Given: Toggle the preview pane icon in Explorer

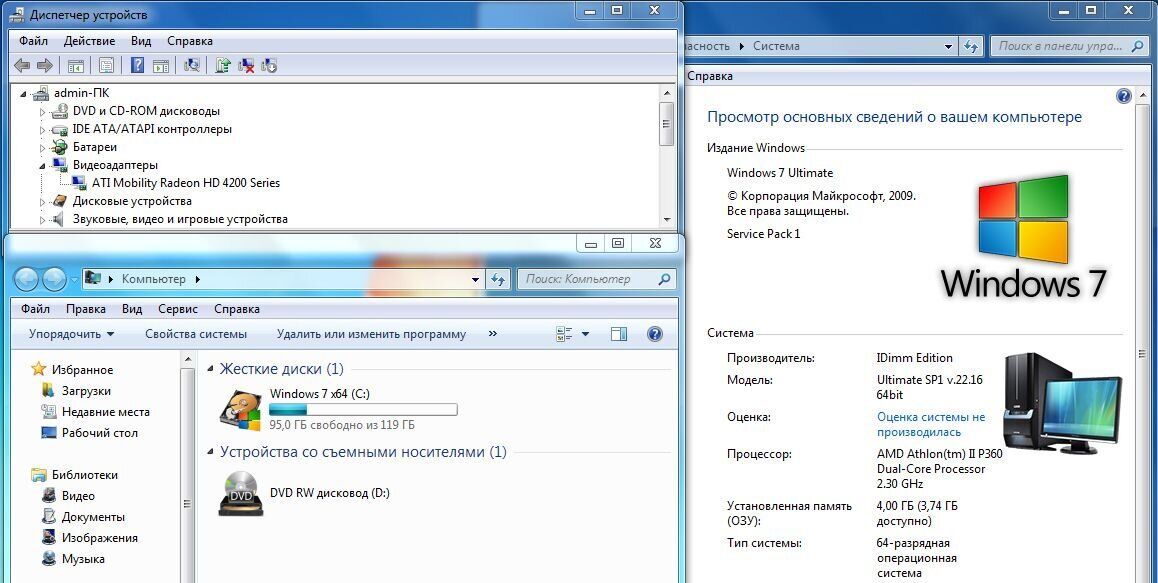Looking at the screenshot, I should coord(618,334).
